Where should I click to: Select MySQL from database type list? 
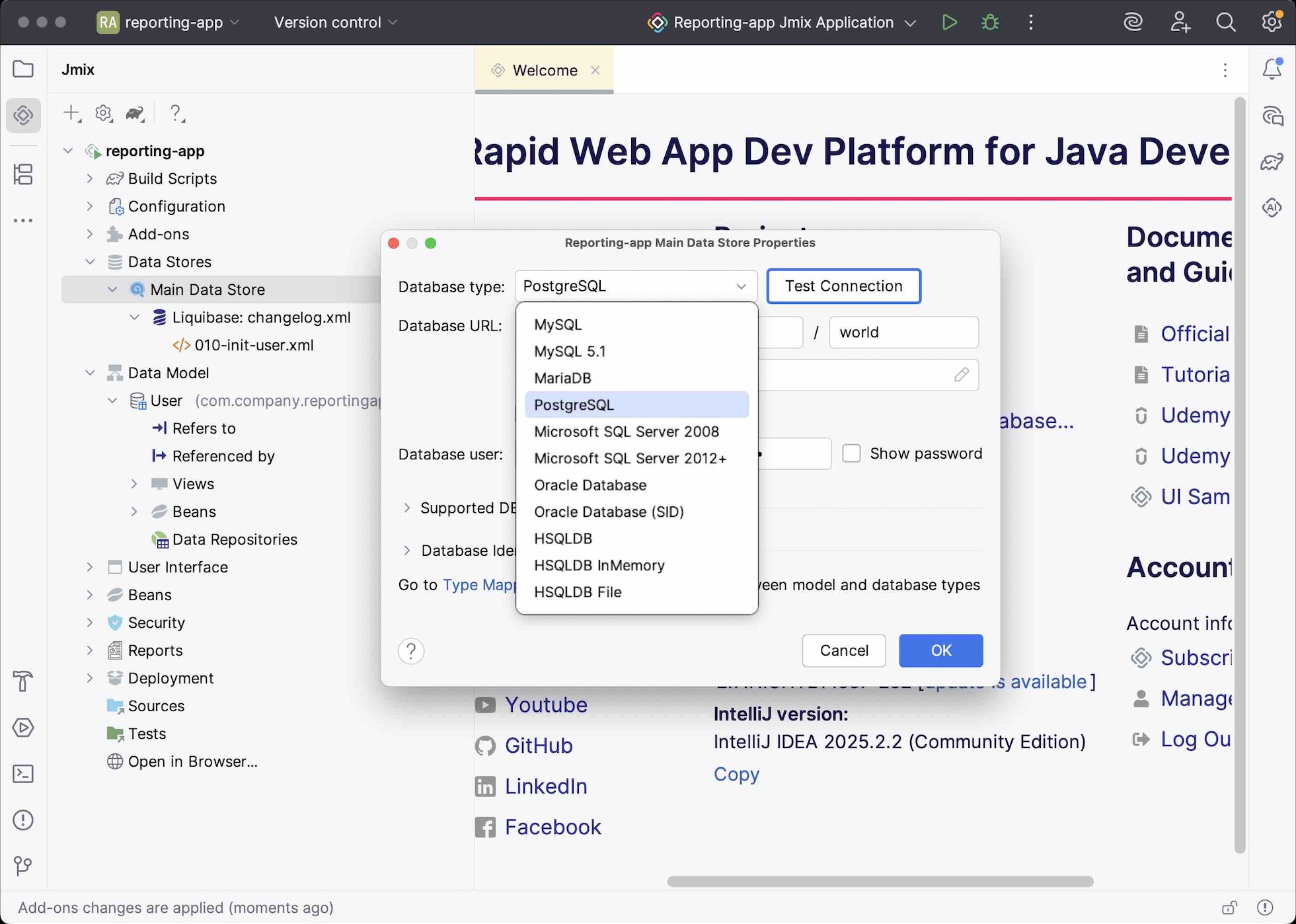[636, 325]
